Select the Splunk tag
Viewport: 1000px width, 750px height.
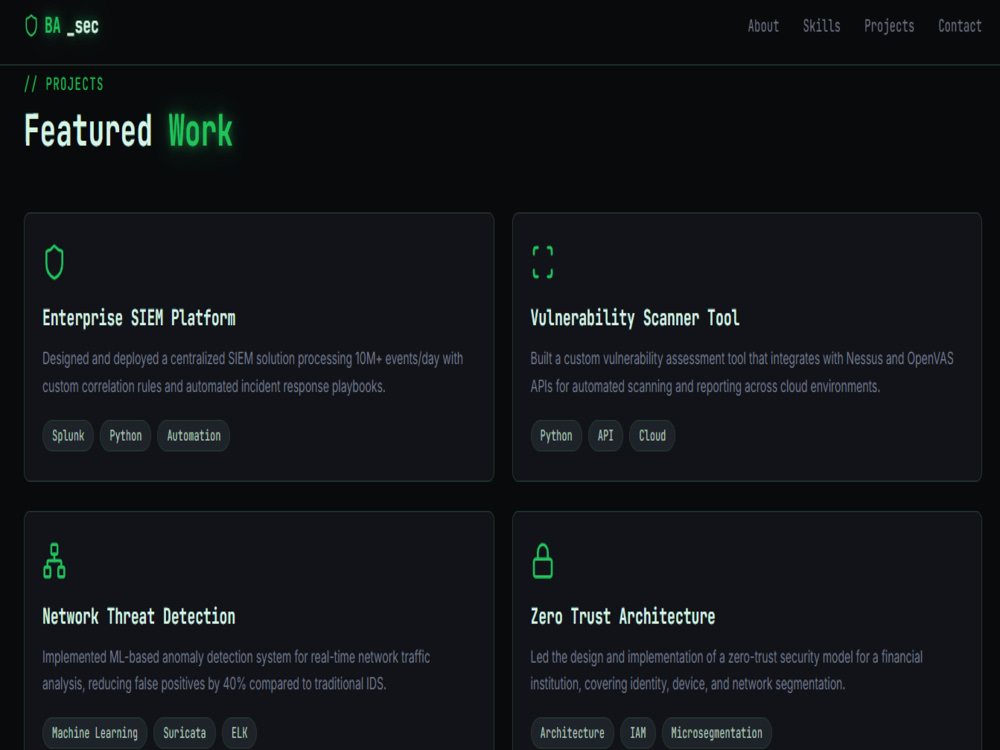68,436
